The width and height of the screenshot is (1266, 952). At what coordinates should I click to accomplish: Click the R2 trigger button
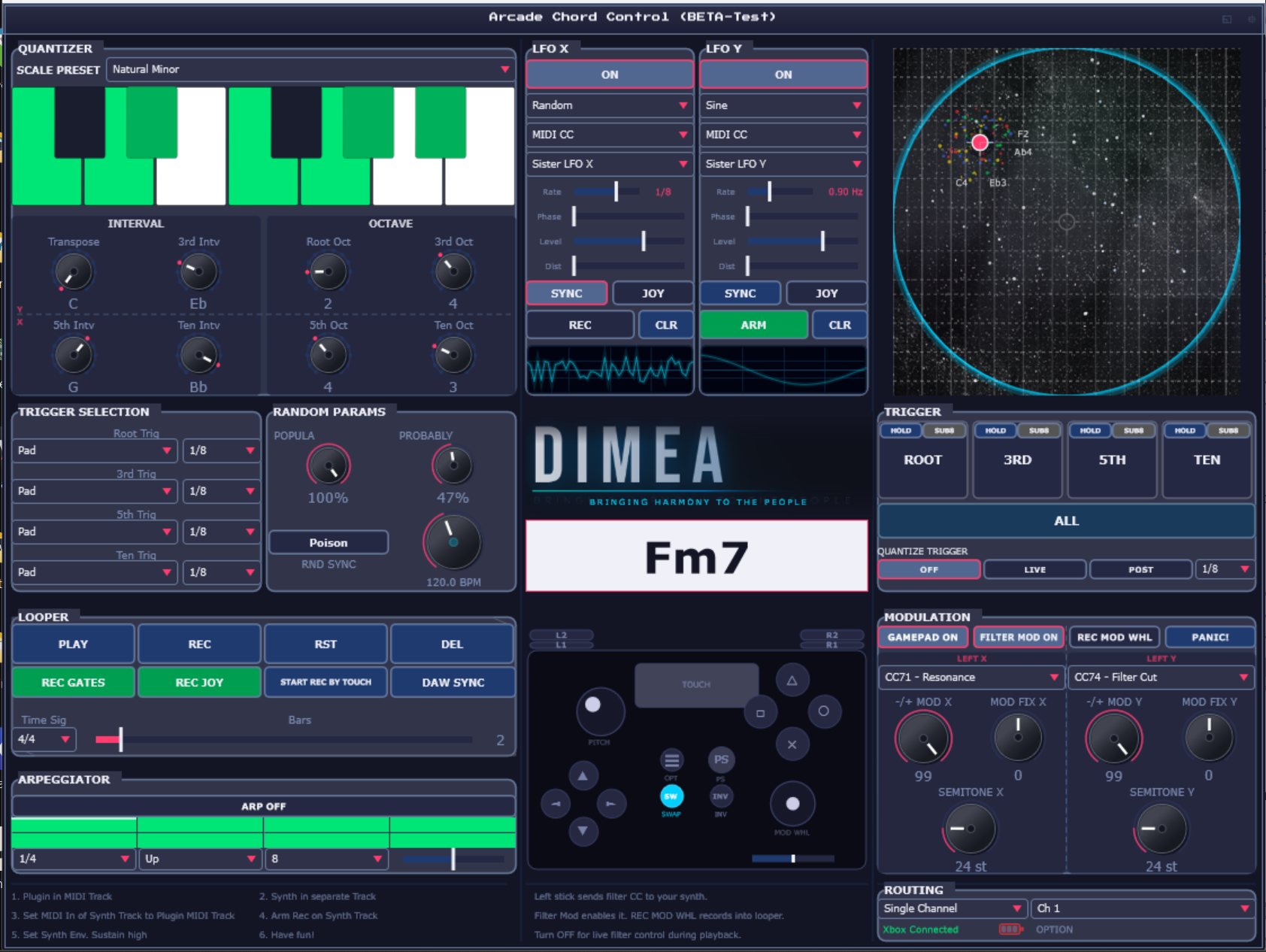pos(831,635)
